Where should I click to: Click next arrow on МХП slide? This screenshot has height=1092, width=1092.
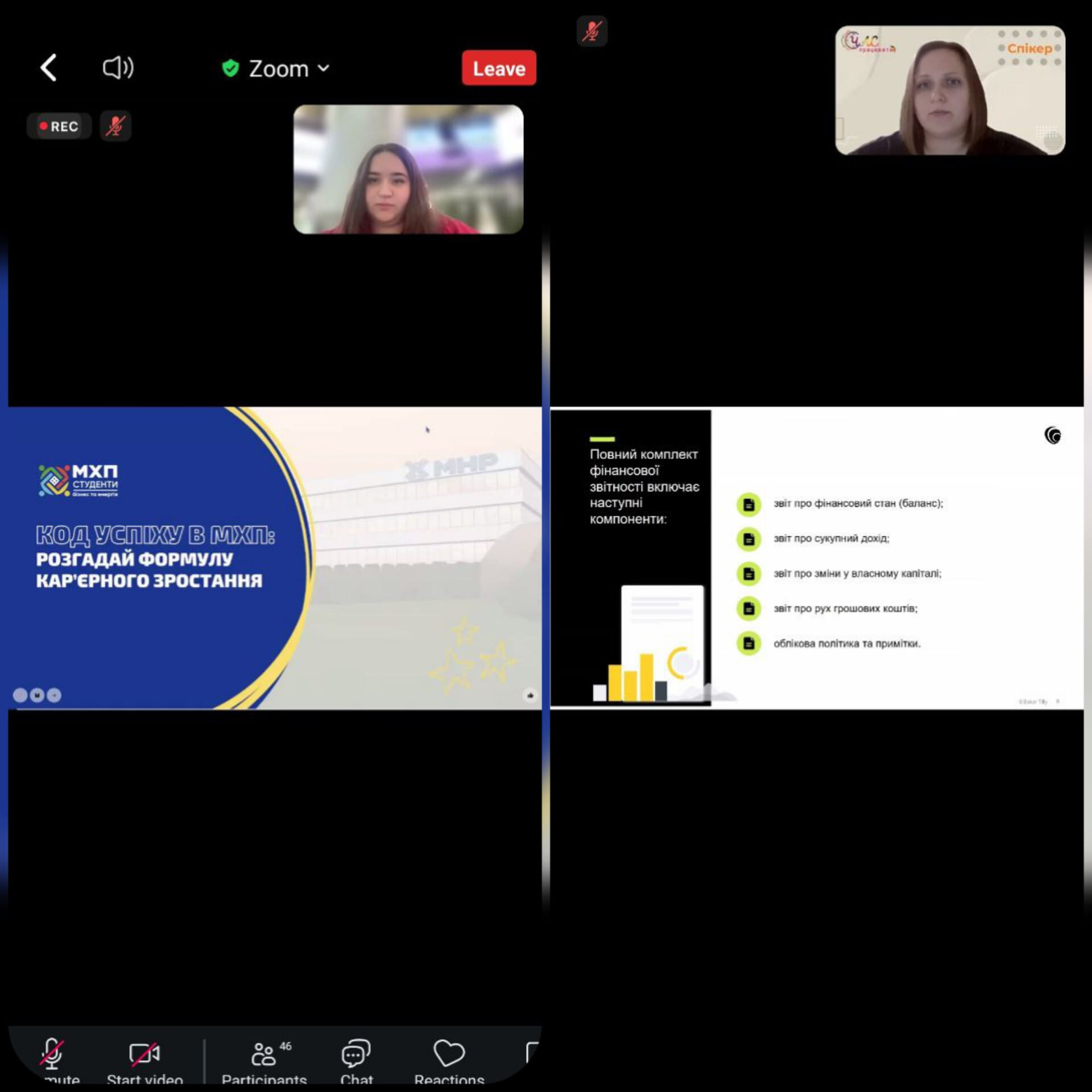pos(54,695)
